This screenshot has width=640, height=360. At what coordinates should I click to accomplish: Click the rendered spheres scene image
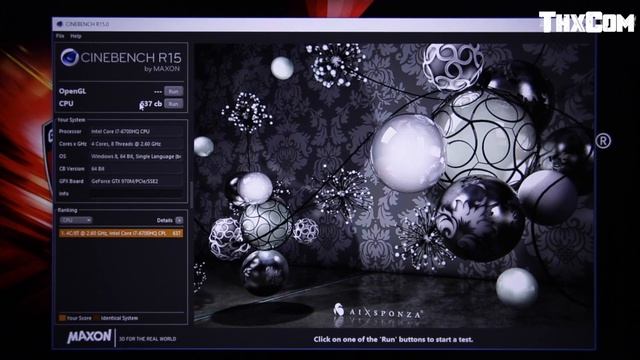pyautogui.click(x=393, y=185)
